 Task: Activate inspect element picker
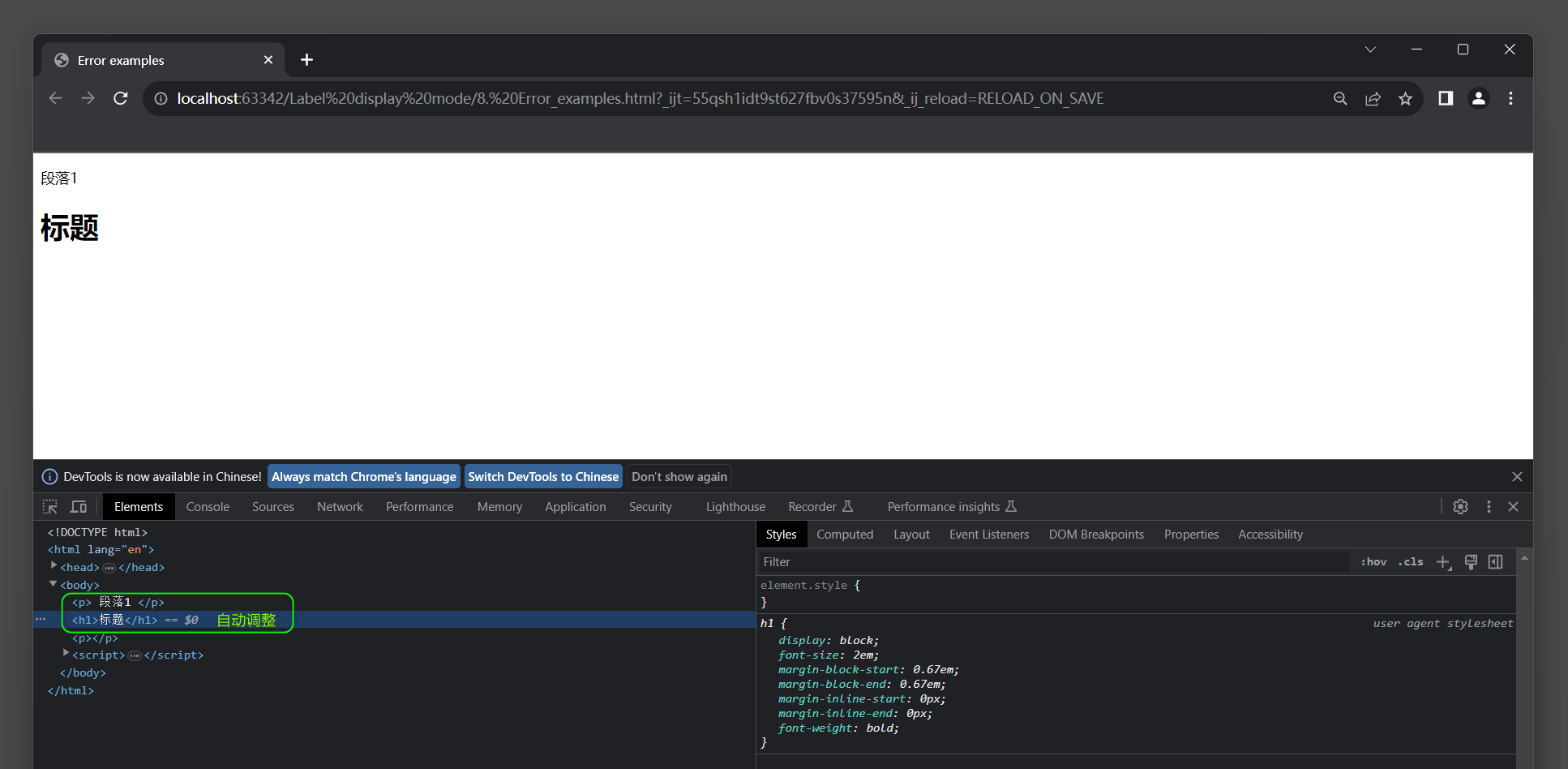50,507
